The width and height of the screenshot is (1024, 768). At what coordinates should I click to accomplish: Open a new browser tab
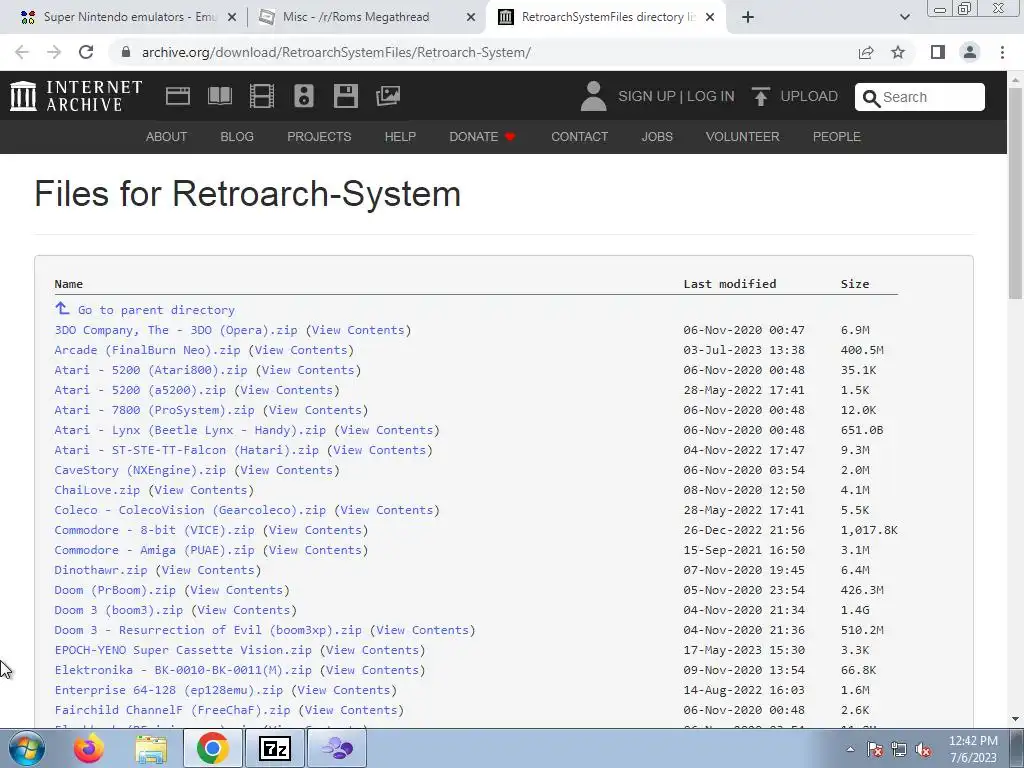748,18
